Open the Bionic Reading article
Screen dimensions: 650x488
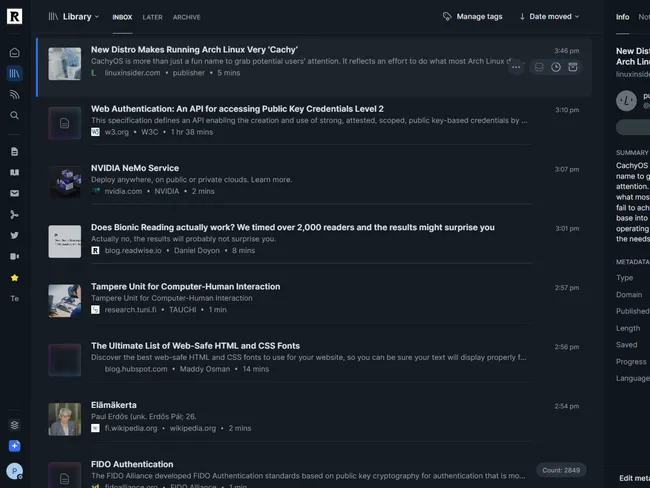[293, 227]
